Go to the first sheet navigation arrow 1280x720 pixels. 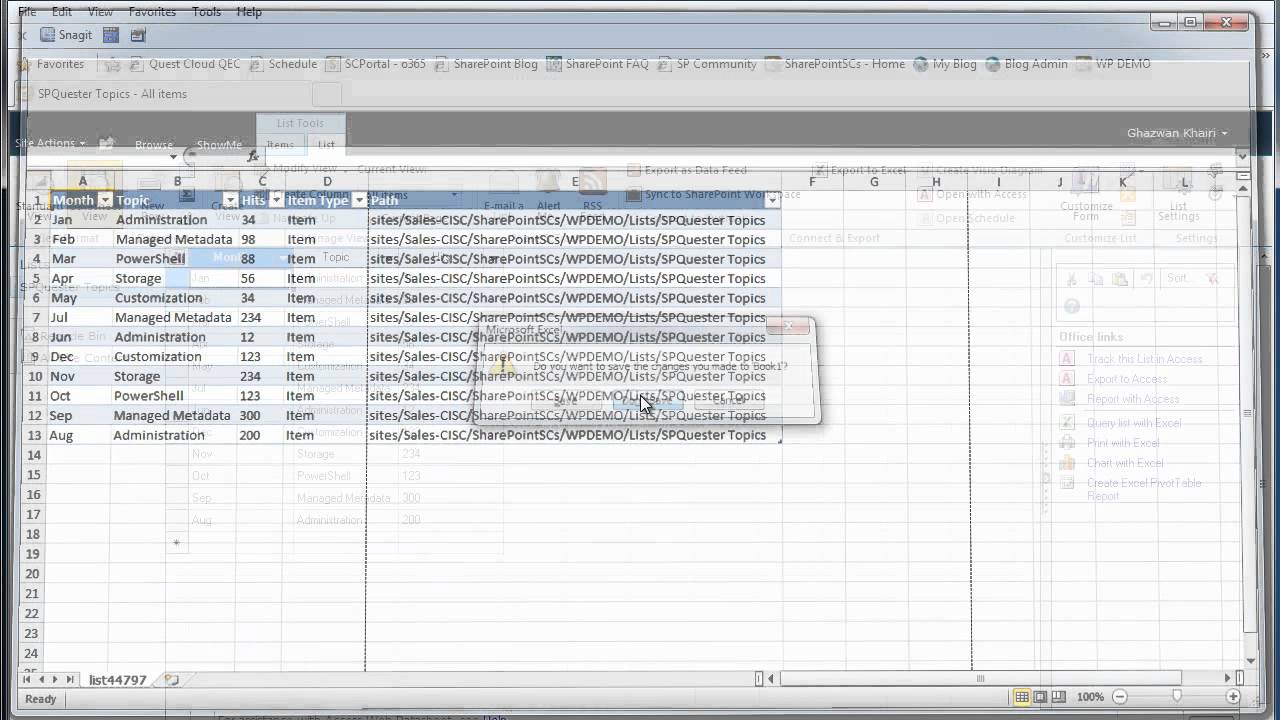[x=27, y=680]
